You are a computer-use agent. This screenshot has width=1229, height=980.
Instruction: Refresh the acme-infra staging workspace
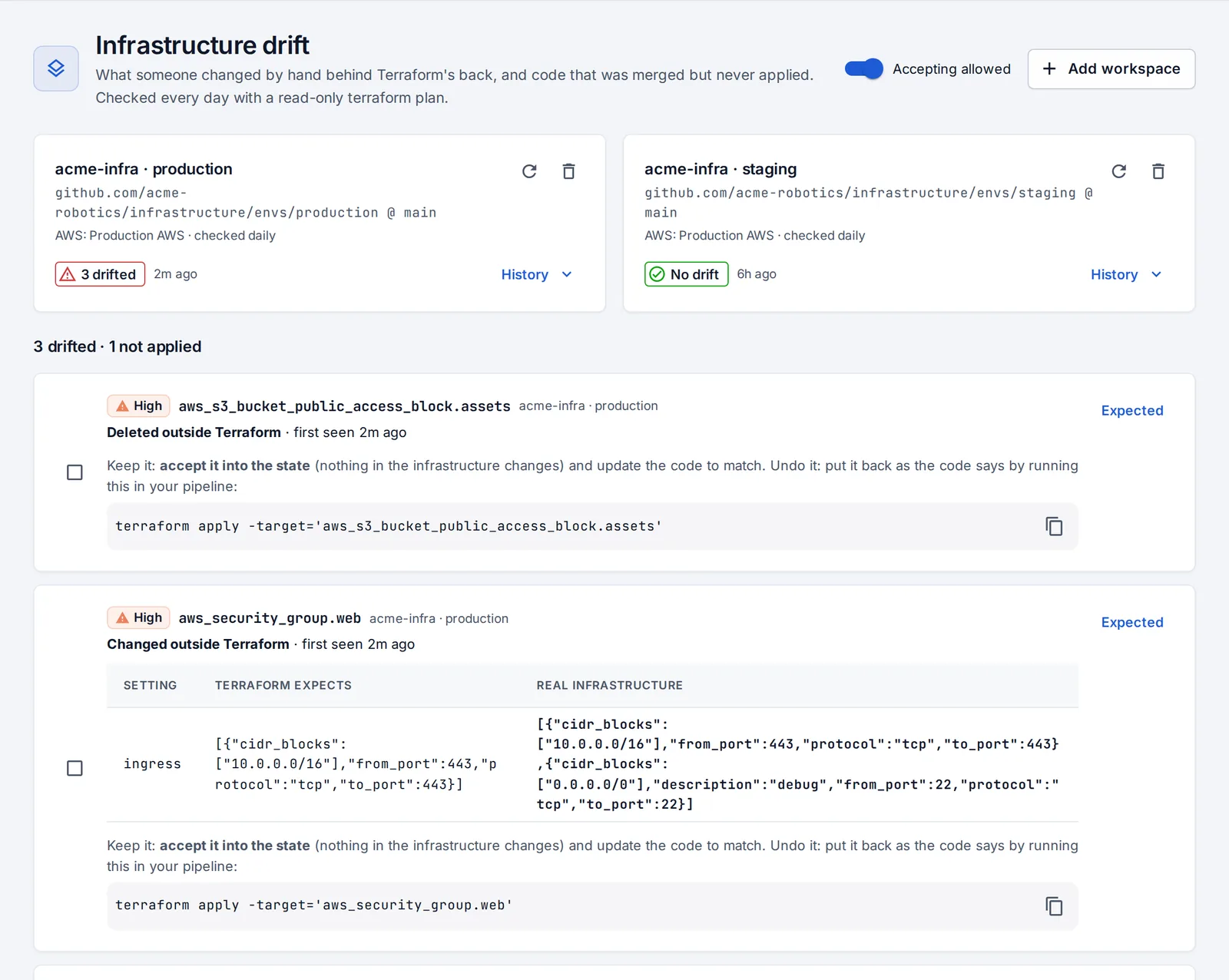click(x=1119, y=171)
